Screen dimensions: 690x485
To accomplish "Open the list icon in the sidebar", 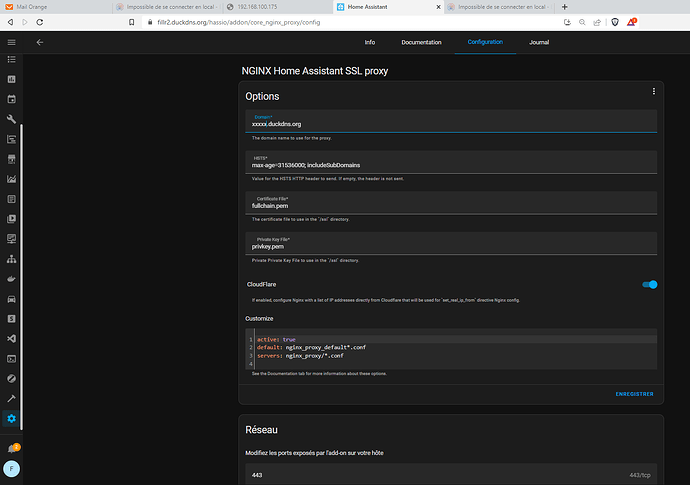I will 11,59.
